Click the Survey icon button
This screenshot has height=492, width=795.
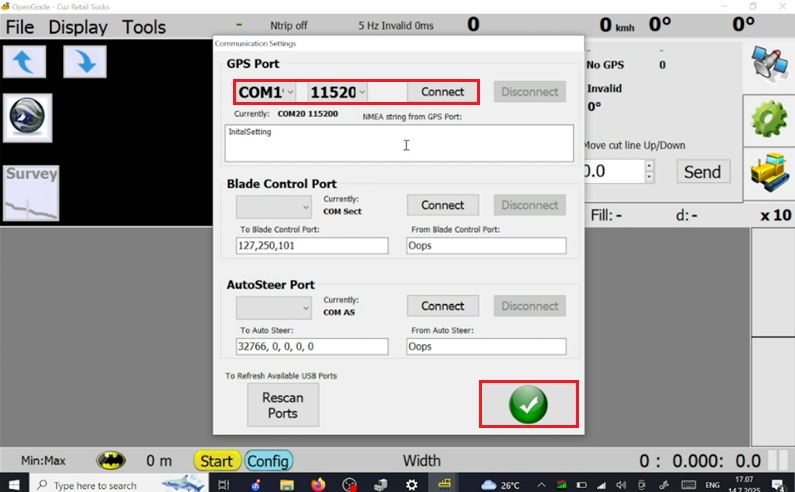coord(30,192)
